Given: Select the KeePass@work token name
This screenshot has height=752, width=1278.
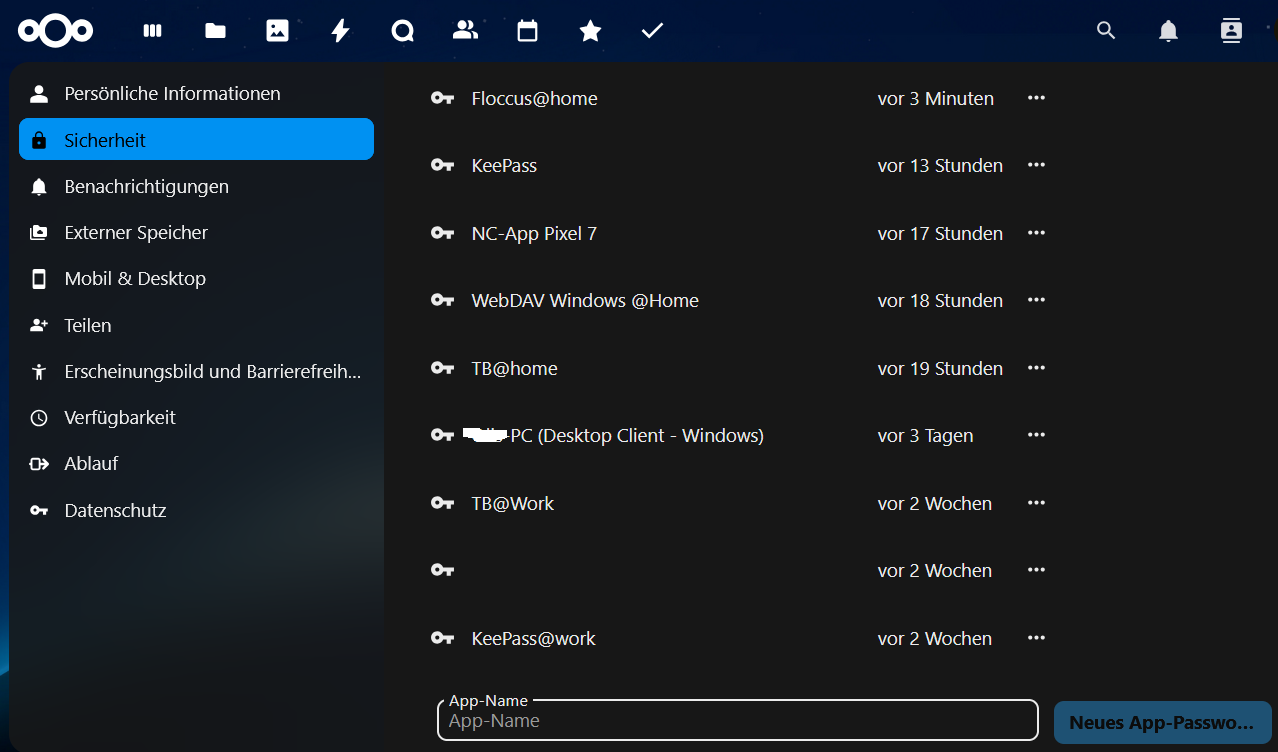Looking at the screenshot, I should pos(533,638).
